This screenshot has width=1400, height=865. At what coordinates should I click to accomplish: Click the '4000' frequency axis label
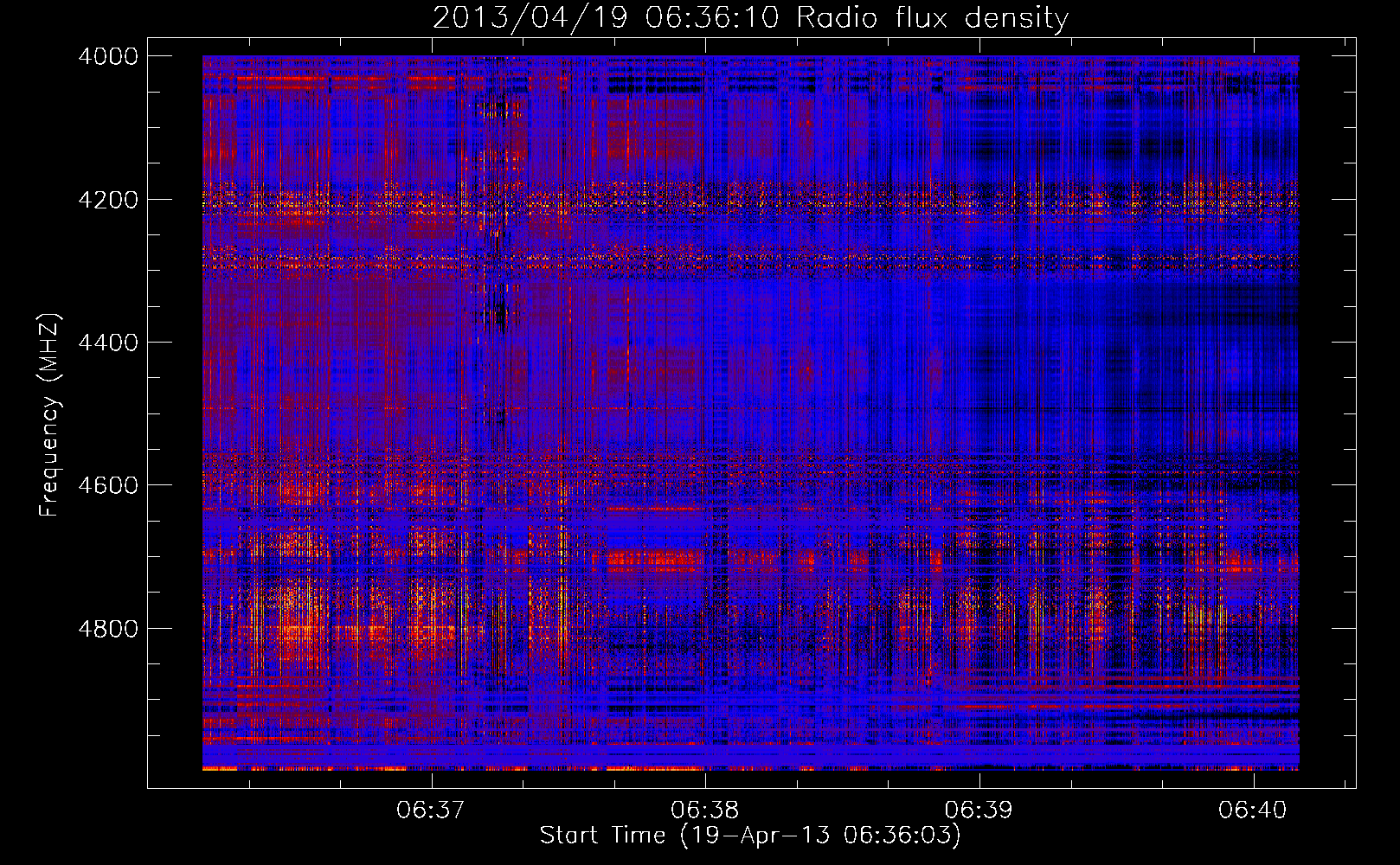pyautogui.click(x=108, y=56)
